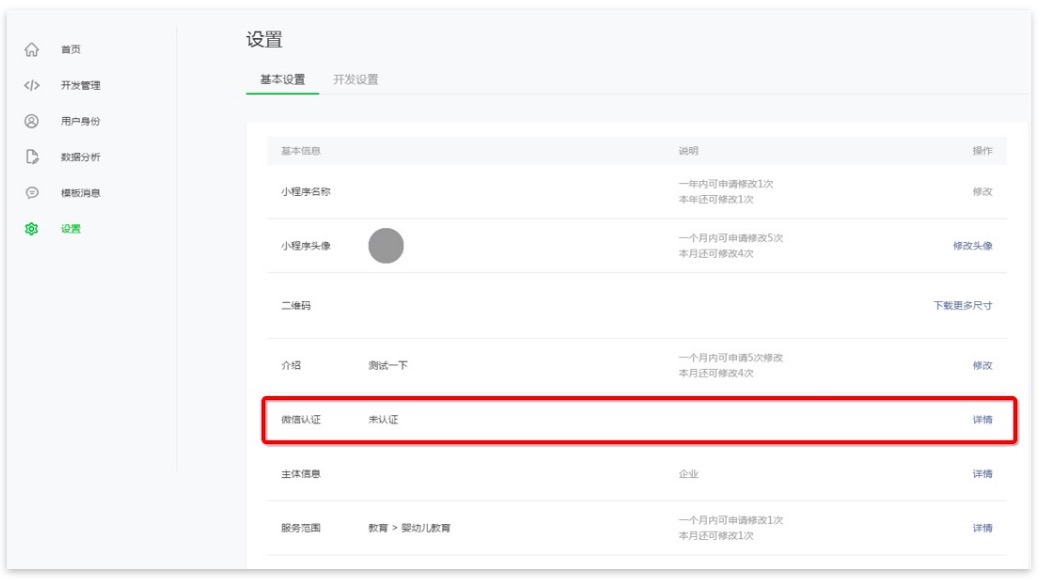
Task: Click 修改 in the 介绍 row
Action: tap(982, 366)
